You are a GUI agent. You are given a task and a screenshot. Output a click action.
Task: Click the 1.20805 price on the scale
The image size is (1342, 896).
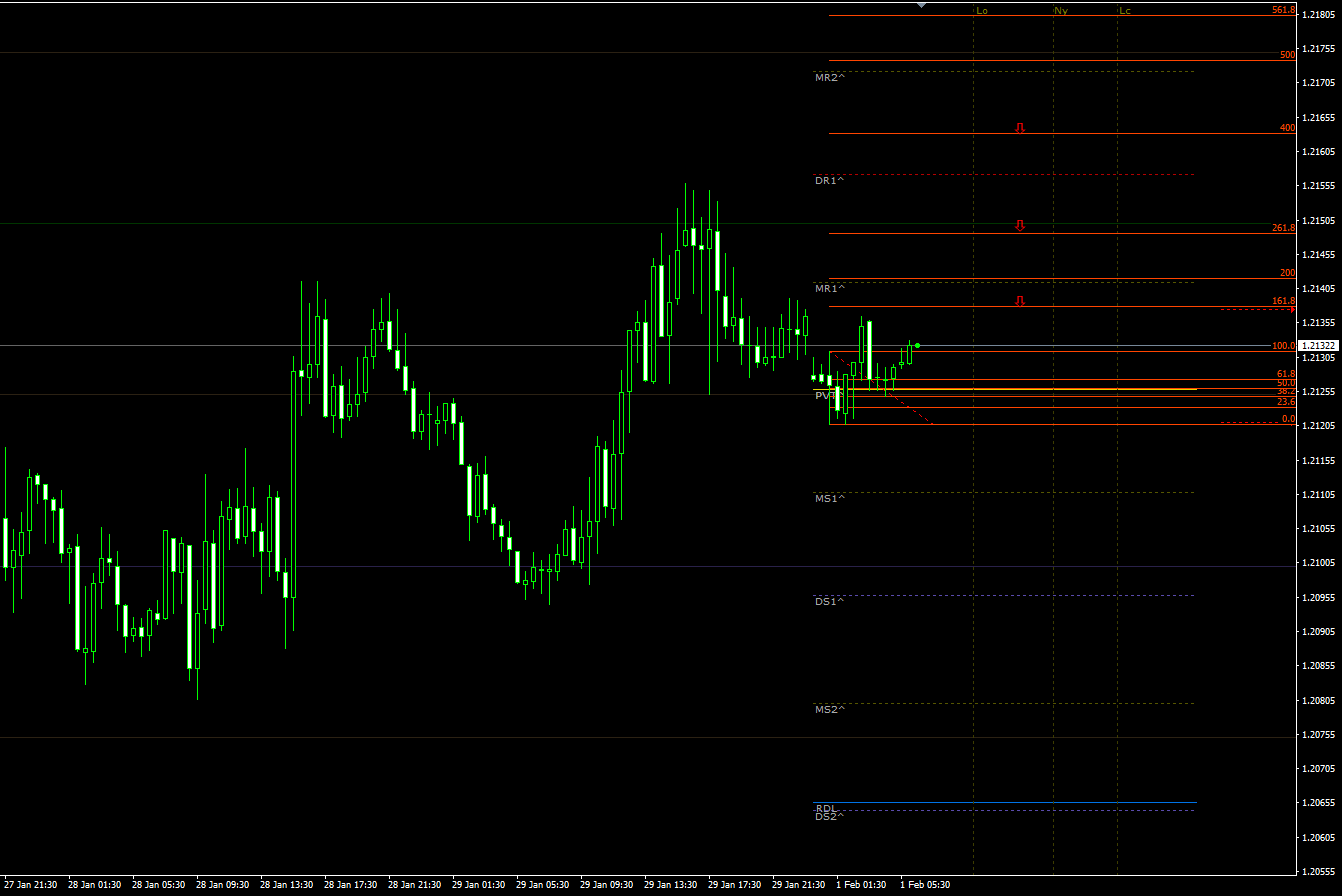pyautogui.click(x=1319, y=701)
